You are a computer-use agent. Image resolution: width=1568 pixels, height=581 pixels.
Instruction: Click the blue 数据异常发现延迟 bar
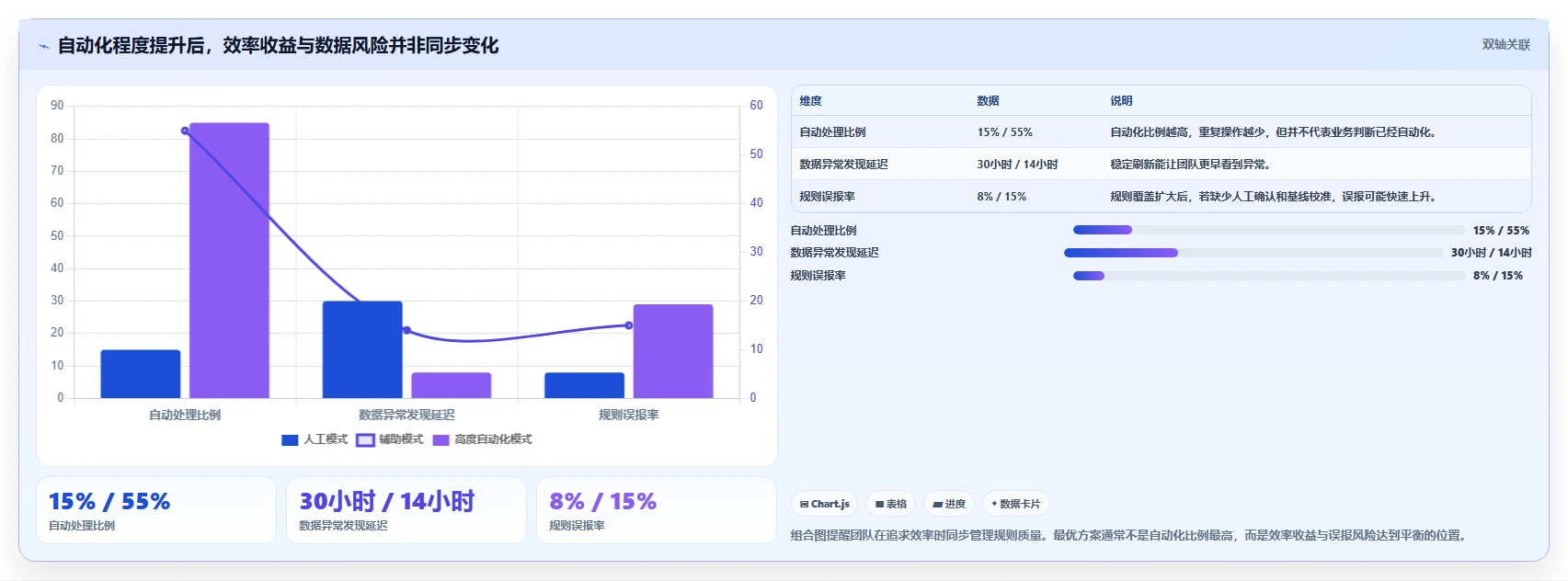click(362, 349)
